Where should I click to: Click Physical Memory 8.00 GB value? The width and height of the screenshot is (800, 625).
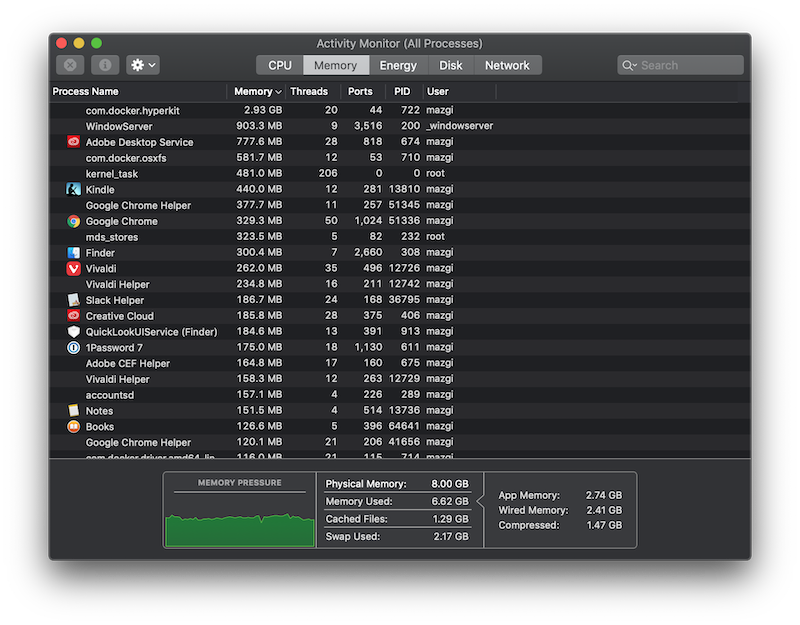(x=449, y=484)
